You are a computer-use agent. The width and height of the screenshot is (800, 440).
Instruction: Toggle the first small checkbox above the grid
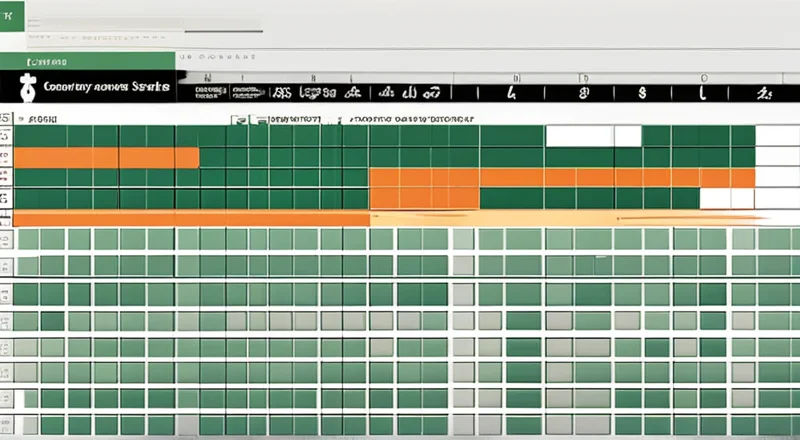pos(239,119)
